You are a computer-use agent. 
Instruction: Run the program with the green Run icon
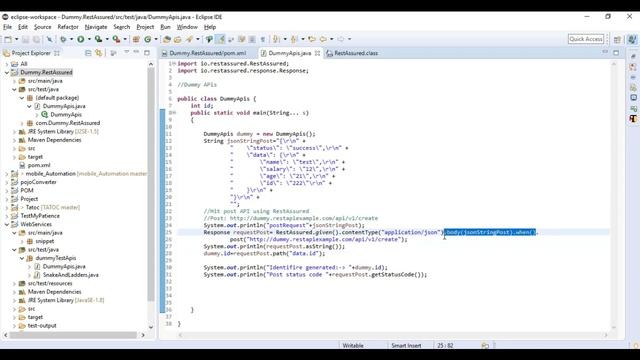(81, 39)
